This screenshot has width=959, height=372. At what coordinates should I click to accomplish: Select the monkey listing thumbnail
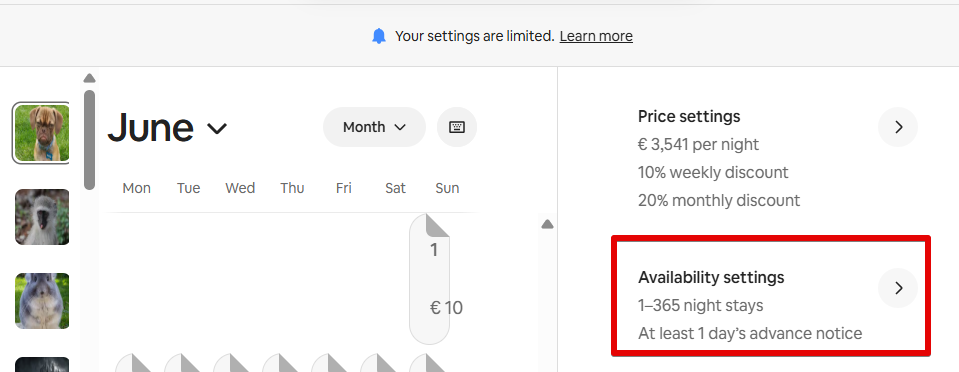click(42, 217)
